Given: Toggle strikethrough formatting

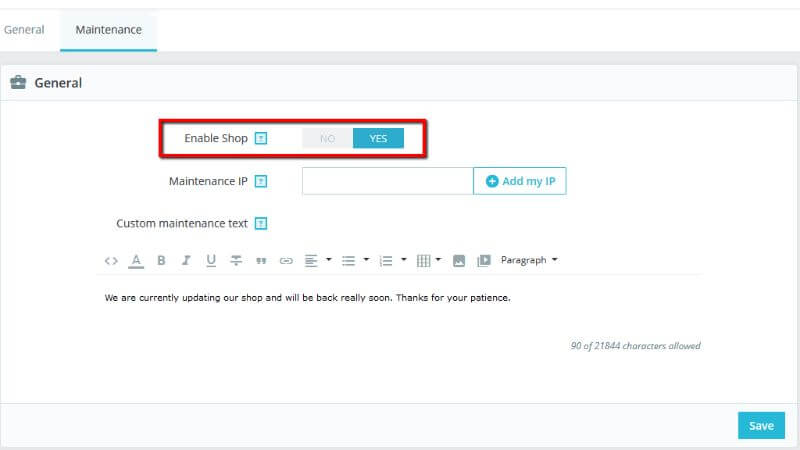Looking at the screenshot, I should coord(236,261).
